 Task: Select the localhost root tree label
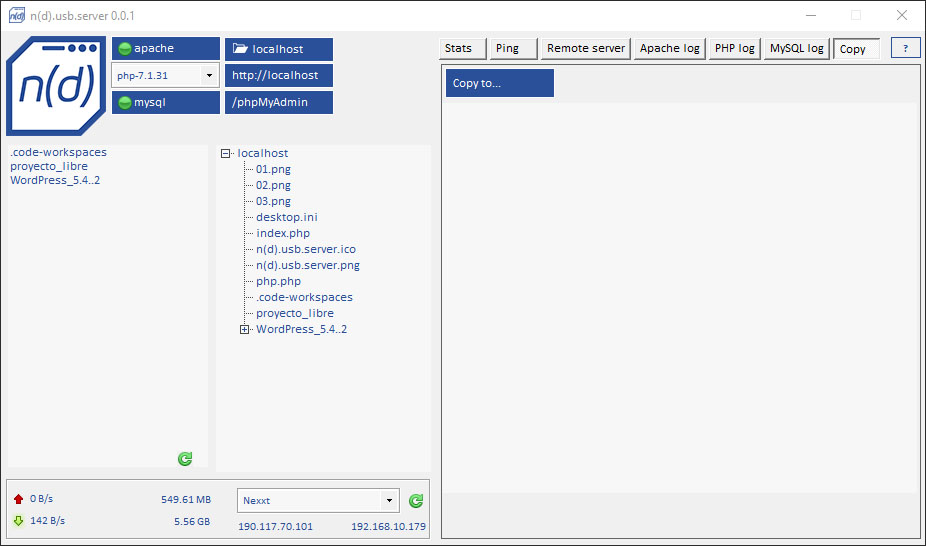pyautogui.click(x=263, y=153)
